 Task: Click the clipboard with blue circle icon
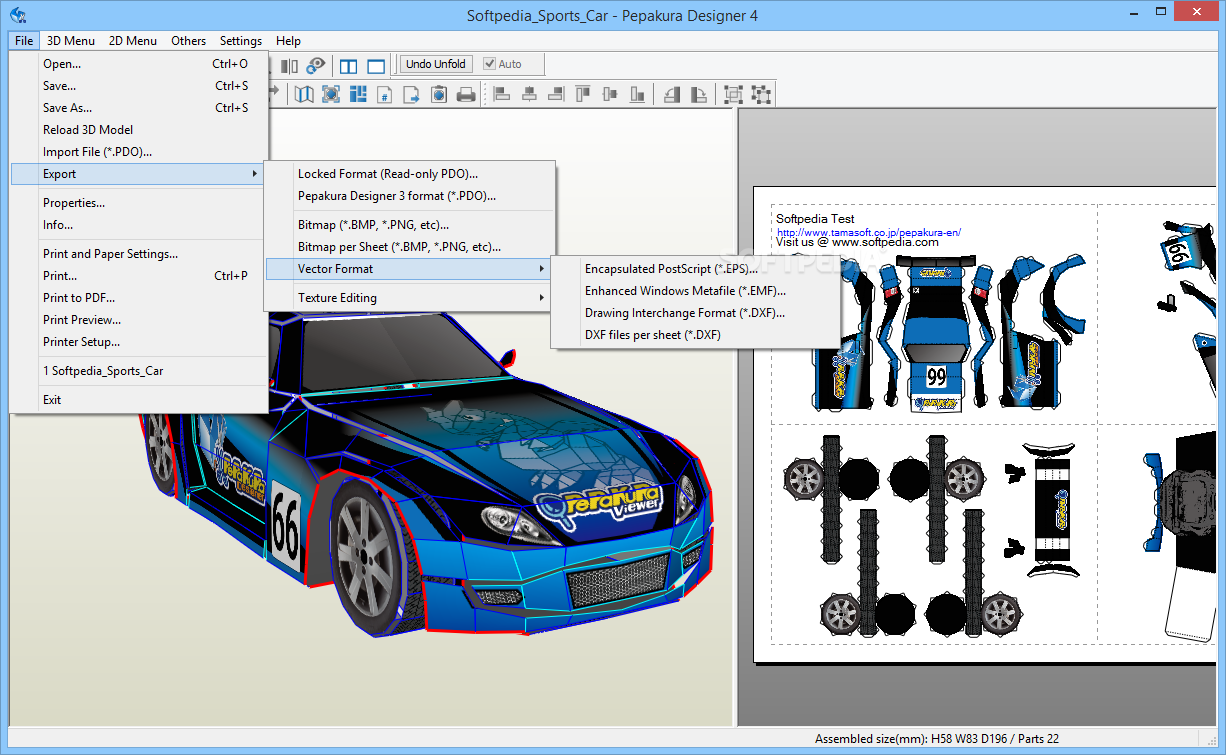point(438,94)
